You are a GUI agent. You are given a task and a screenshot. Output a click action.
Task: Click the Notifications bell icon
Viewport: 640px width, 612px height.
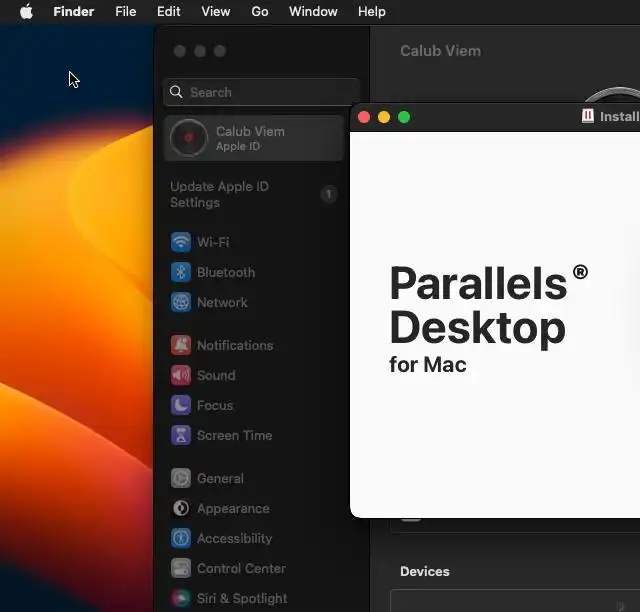click(x=181, y=345)
